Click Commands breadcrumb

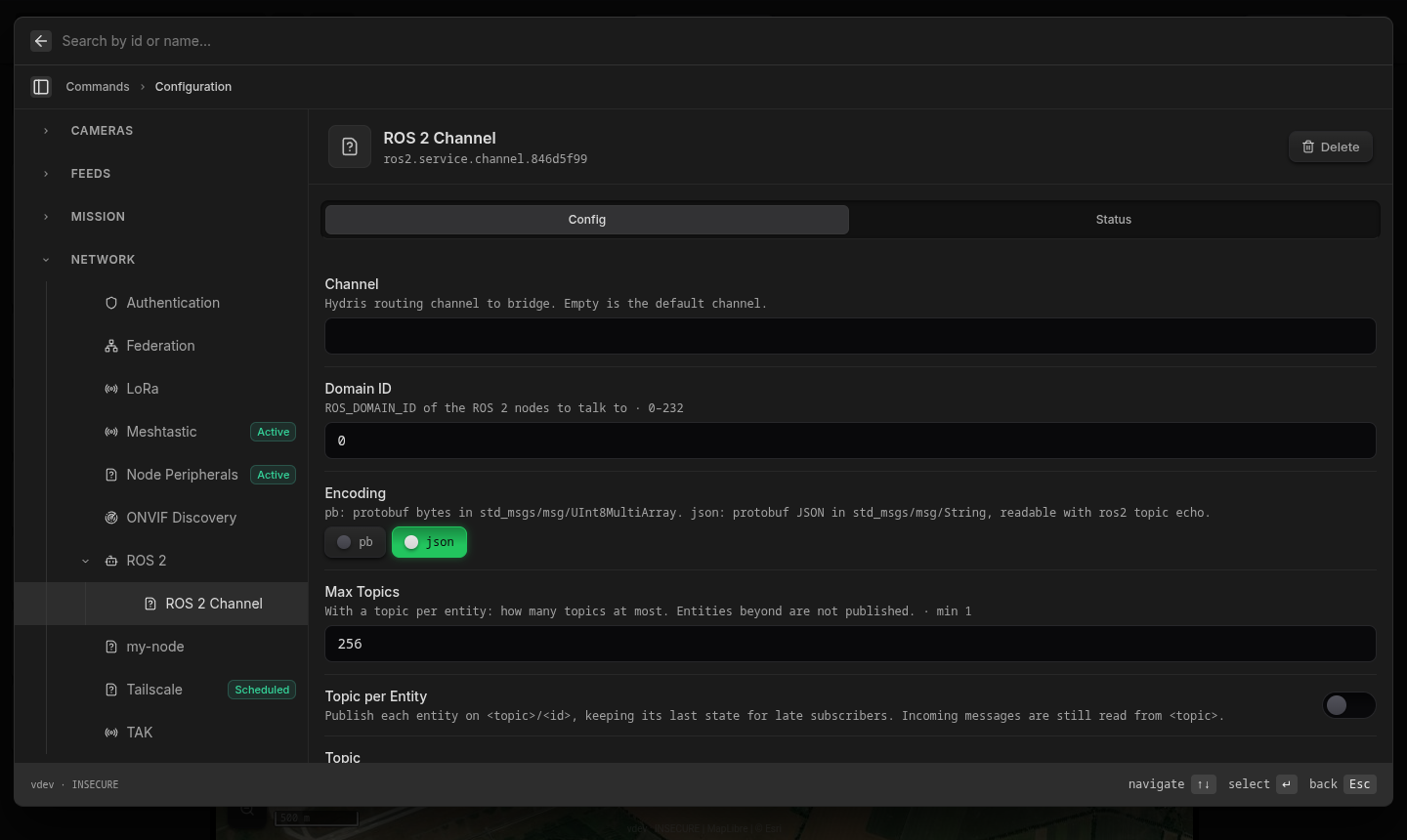click(98, 87)
